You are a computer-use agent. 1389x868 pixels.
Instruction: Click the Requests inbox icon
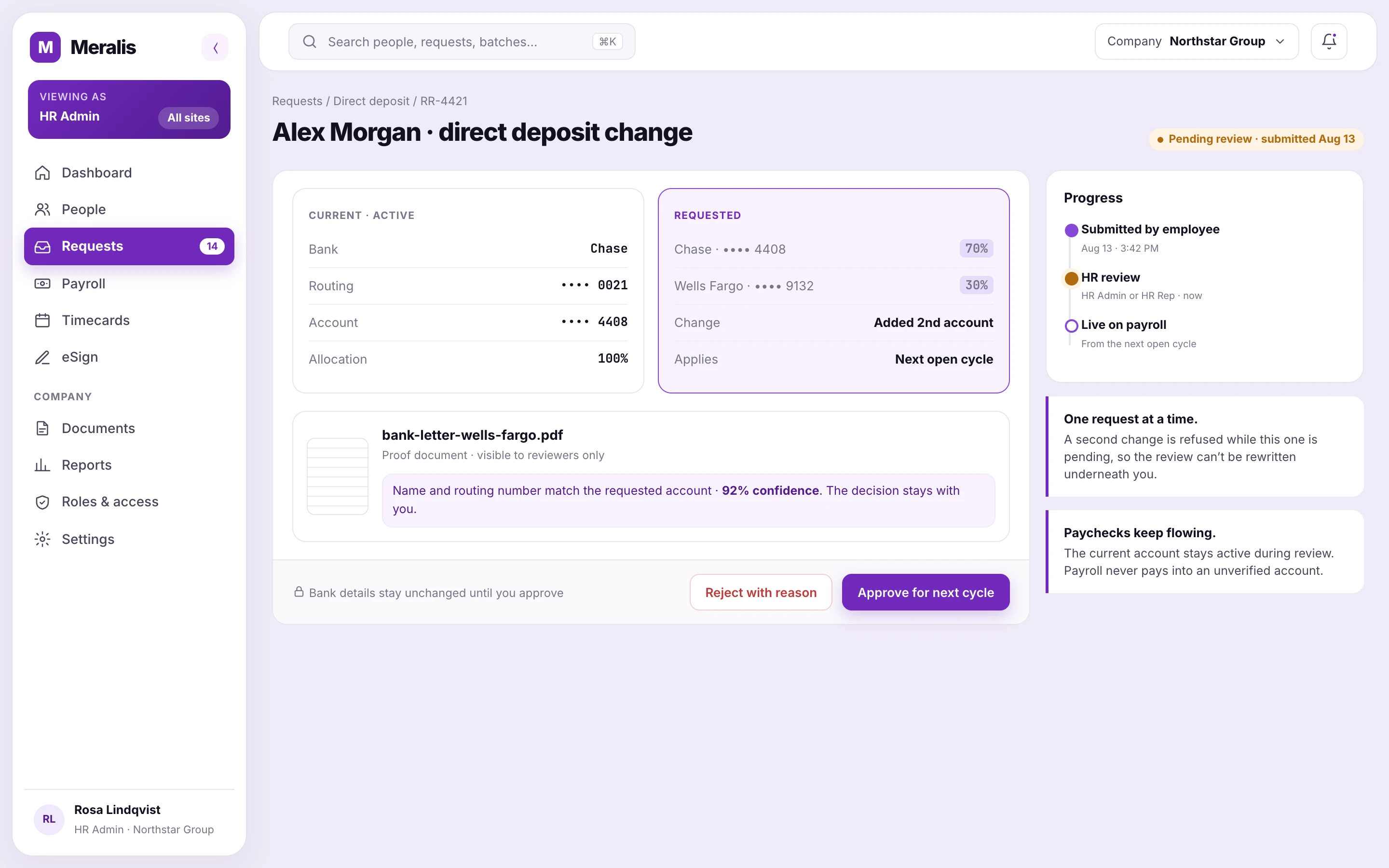coord(42,246)
